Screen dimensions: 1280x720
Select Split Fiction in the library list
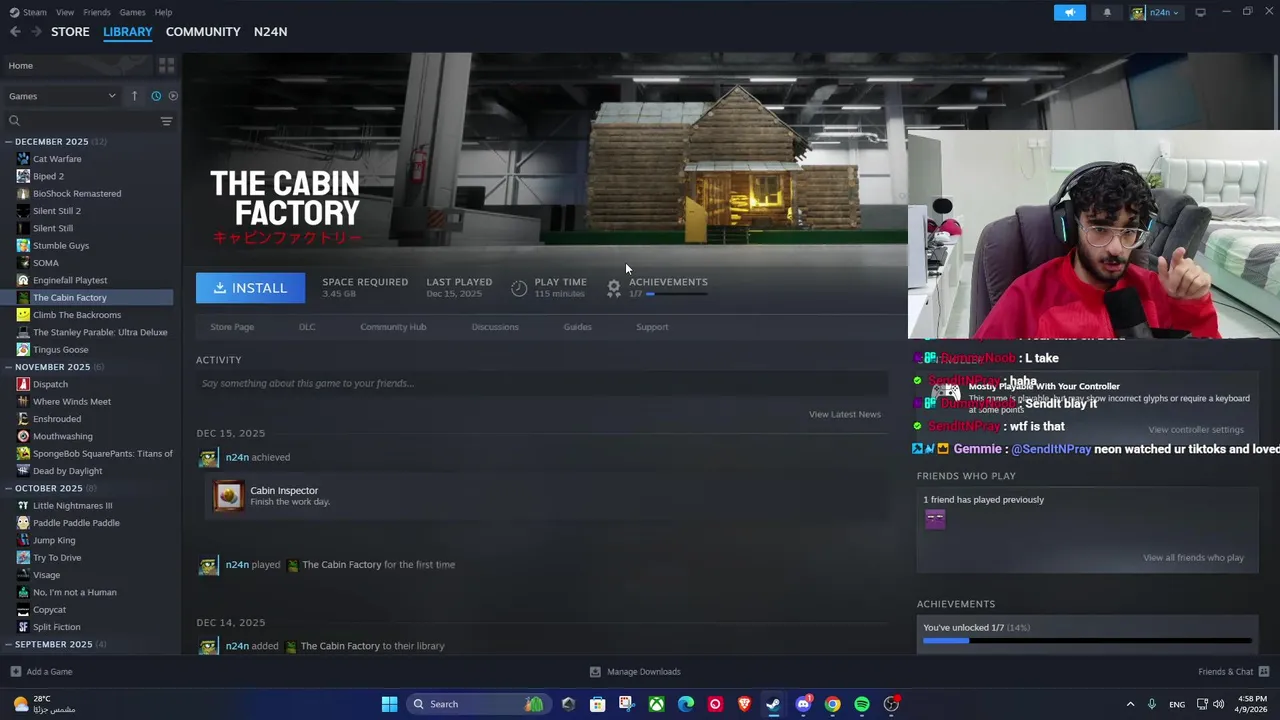click(x=56, y=627)
